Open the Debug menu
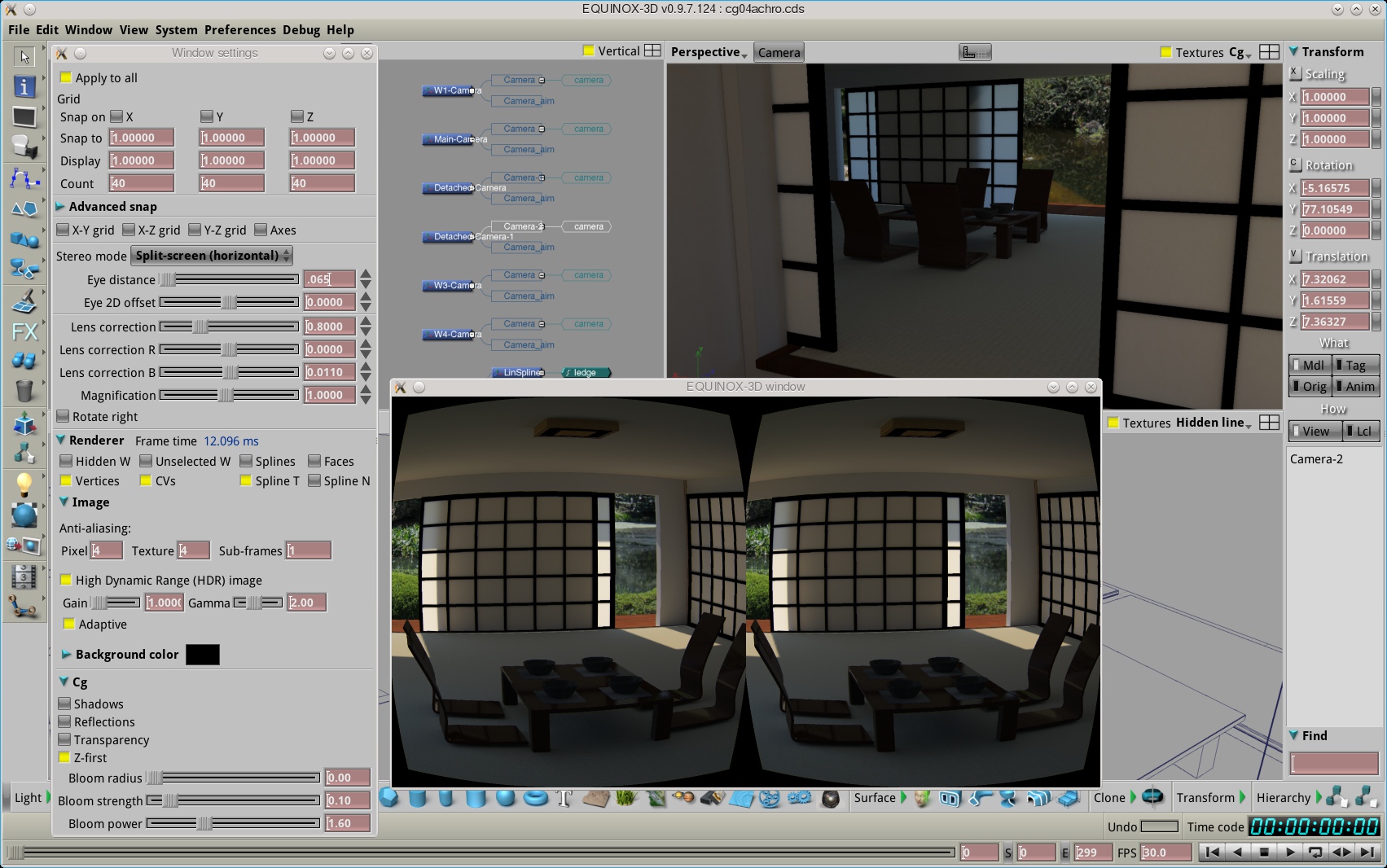This screenshot has height=868, width=1387. click(301, 29)
